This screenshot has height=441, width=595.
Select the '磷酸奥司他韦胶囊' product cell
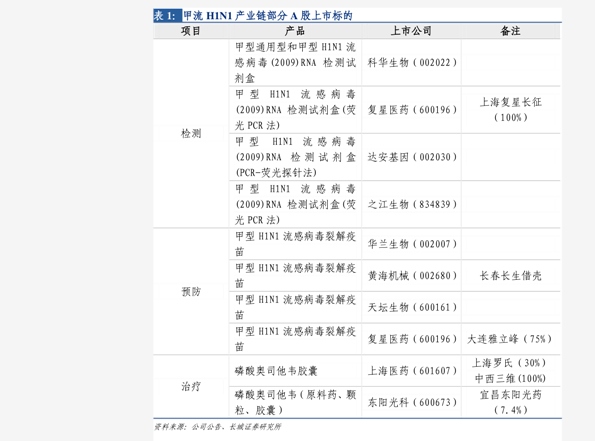pos(276,370)
